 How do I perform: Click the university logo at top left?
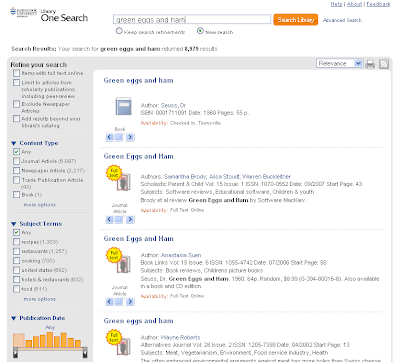23,12
